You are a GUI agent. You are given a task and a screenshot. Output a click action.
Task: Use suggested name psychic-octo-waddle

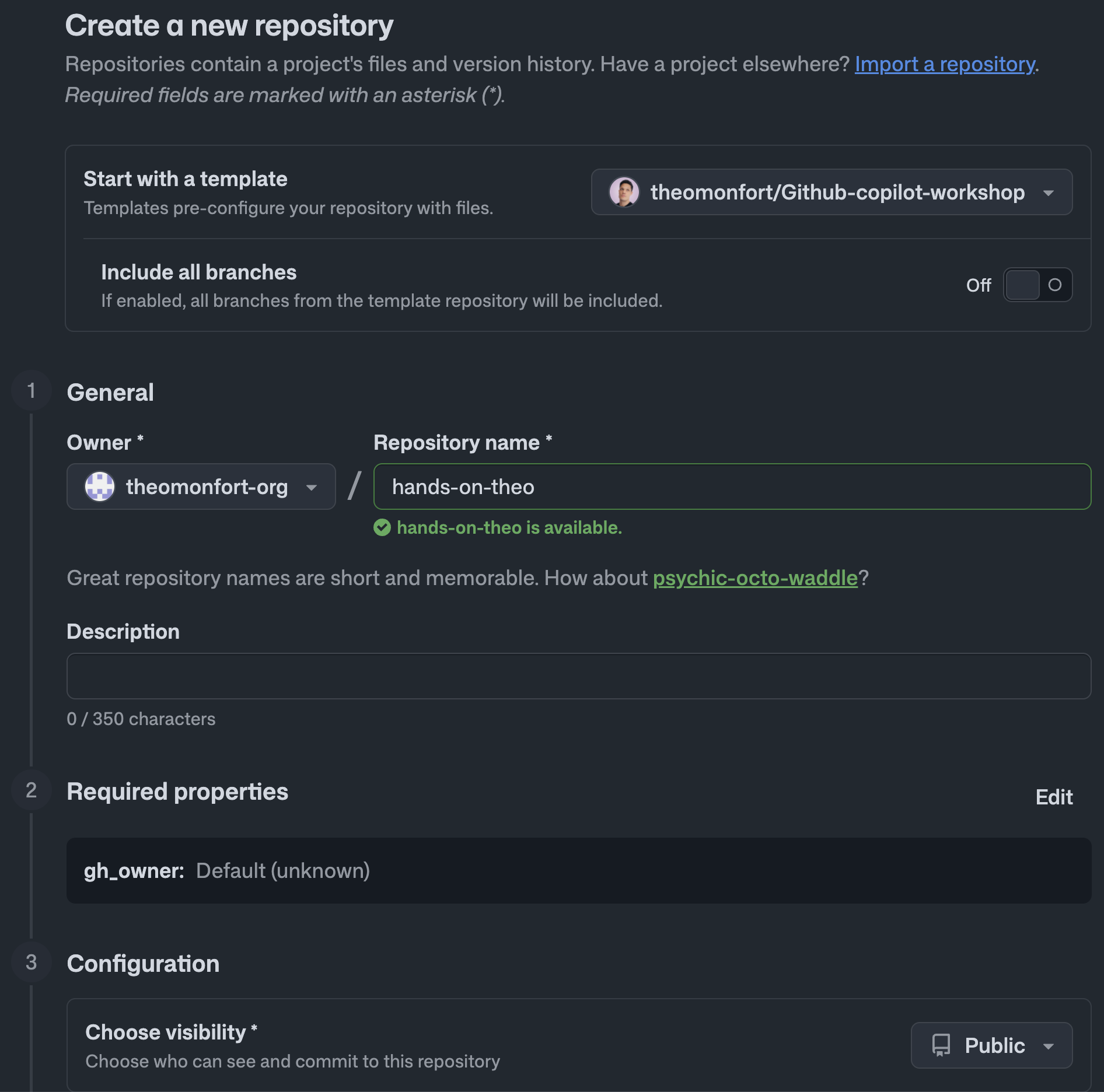pos(755,577)
